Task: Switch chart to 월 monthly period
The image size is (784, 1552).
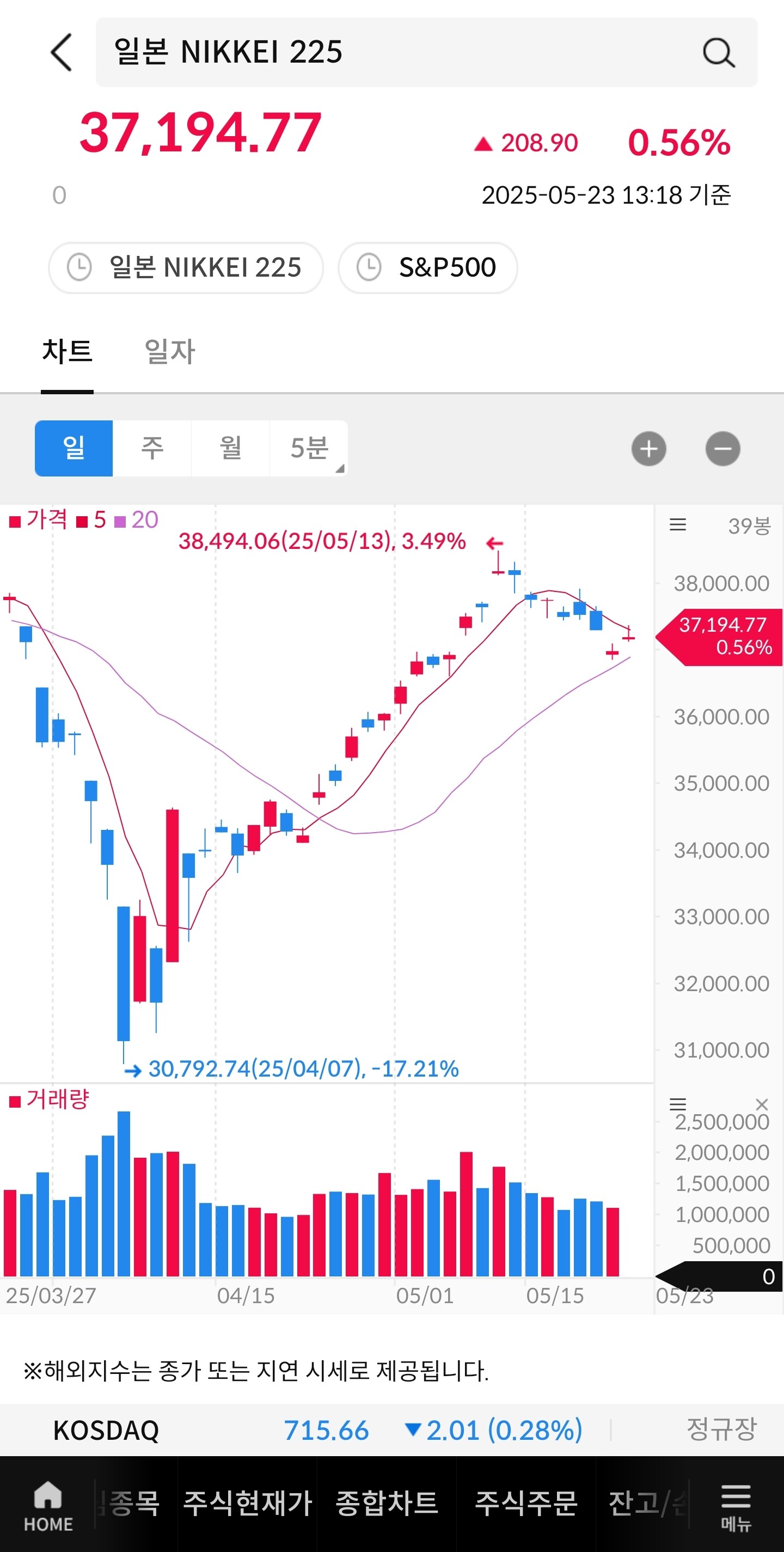Action: [x=231, y=449]
